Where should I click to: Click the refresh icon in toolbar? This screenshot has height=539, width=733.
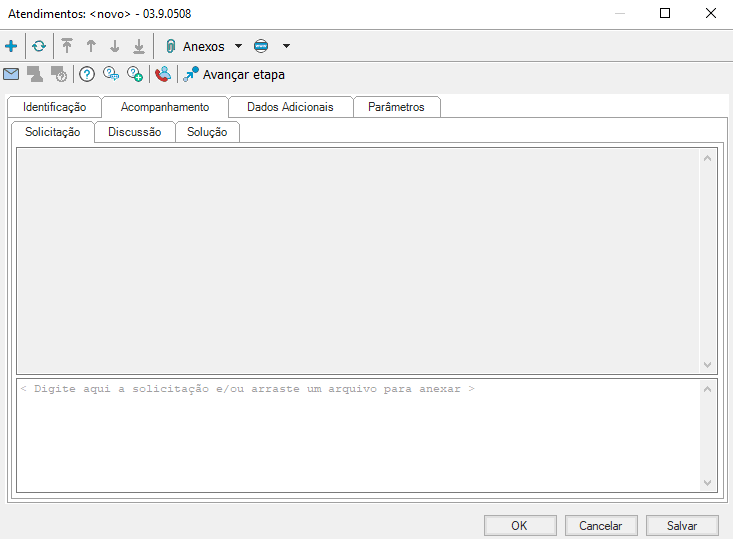pyautogui.click(x=39, y=46)
